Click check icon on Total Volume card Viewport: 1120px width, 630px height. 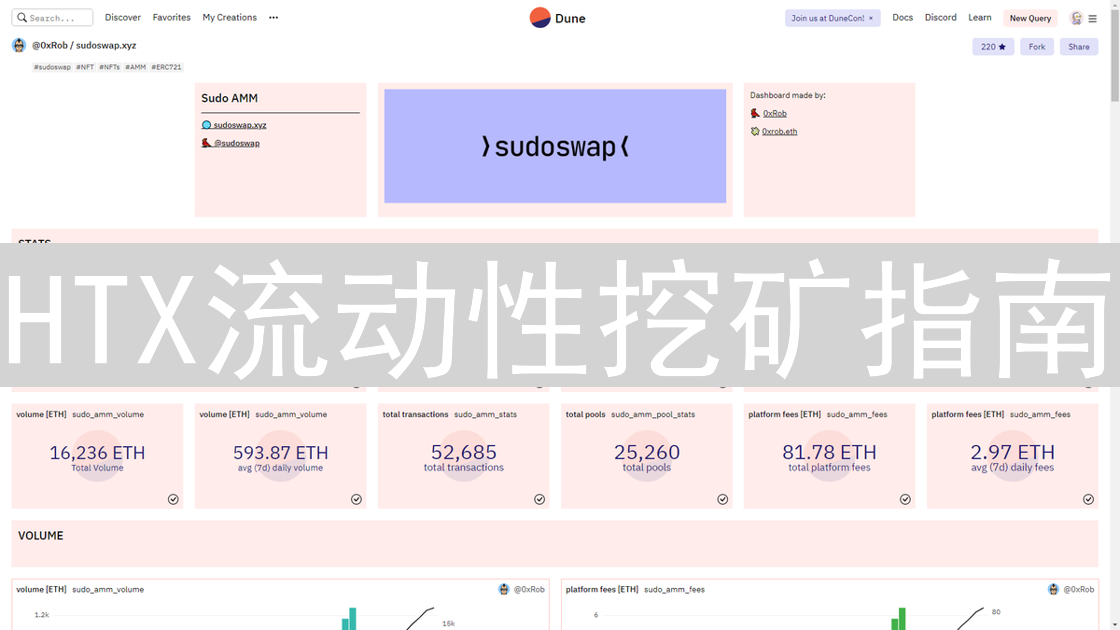(x=173, y=499)
